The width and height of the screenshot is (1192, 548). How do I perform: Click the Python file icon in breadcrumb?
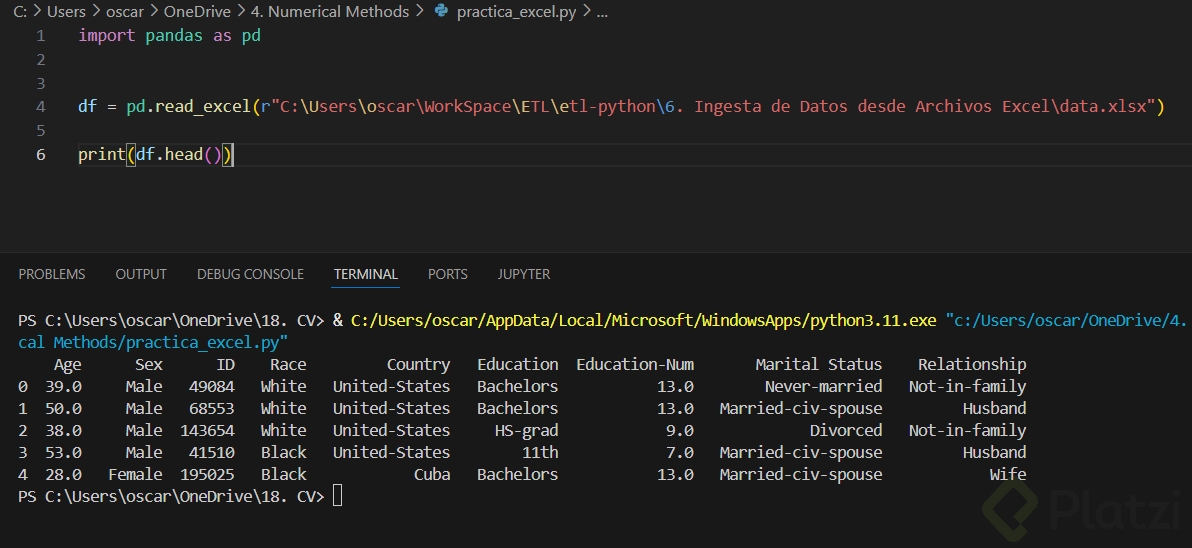[441, 12]
